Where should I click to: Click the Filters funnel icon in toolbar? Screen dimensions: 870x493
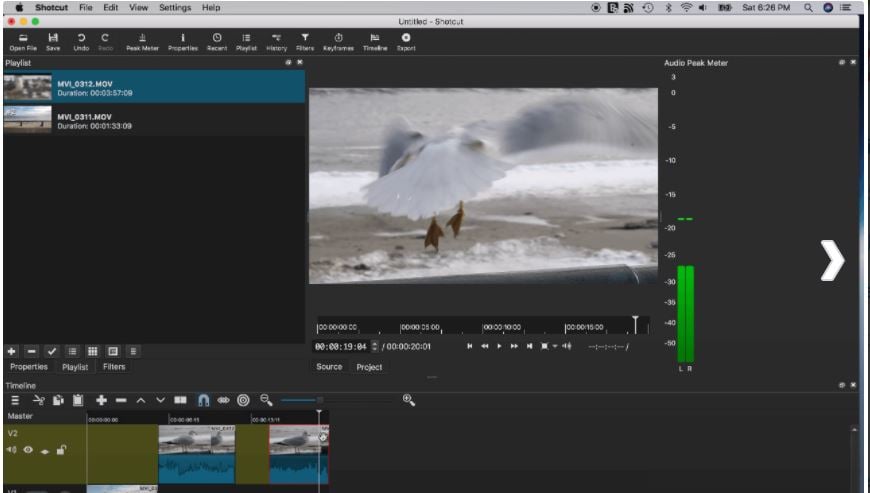(305, 40)
